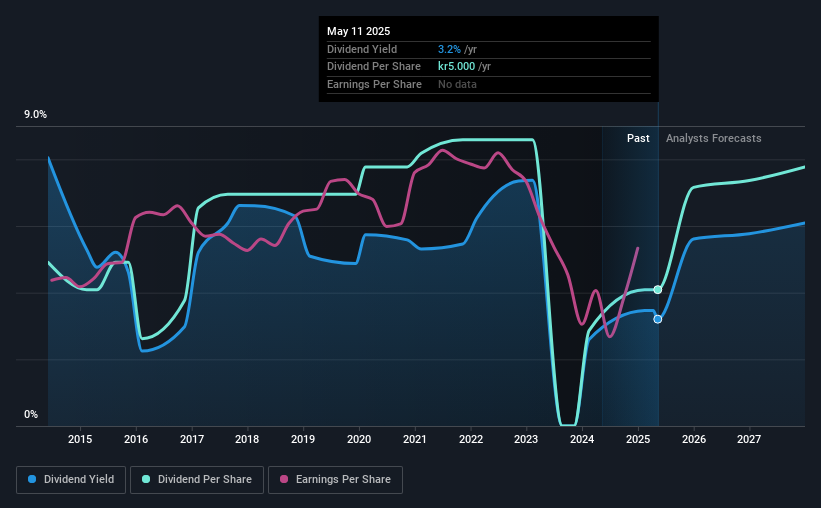The height and width of the screenshot is (508, 821).
Task: Click the 2024 x-axis label
Action: (x=582, y=439)
